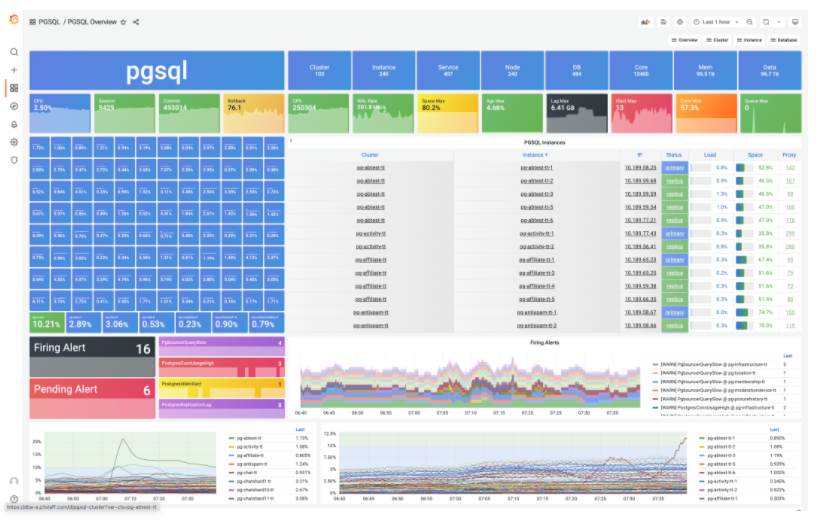This screenshot has width=818, height=530.
Task: Click the Space Max 80.2% stat panel
Action: click(448, 114)
